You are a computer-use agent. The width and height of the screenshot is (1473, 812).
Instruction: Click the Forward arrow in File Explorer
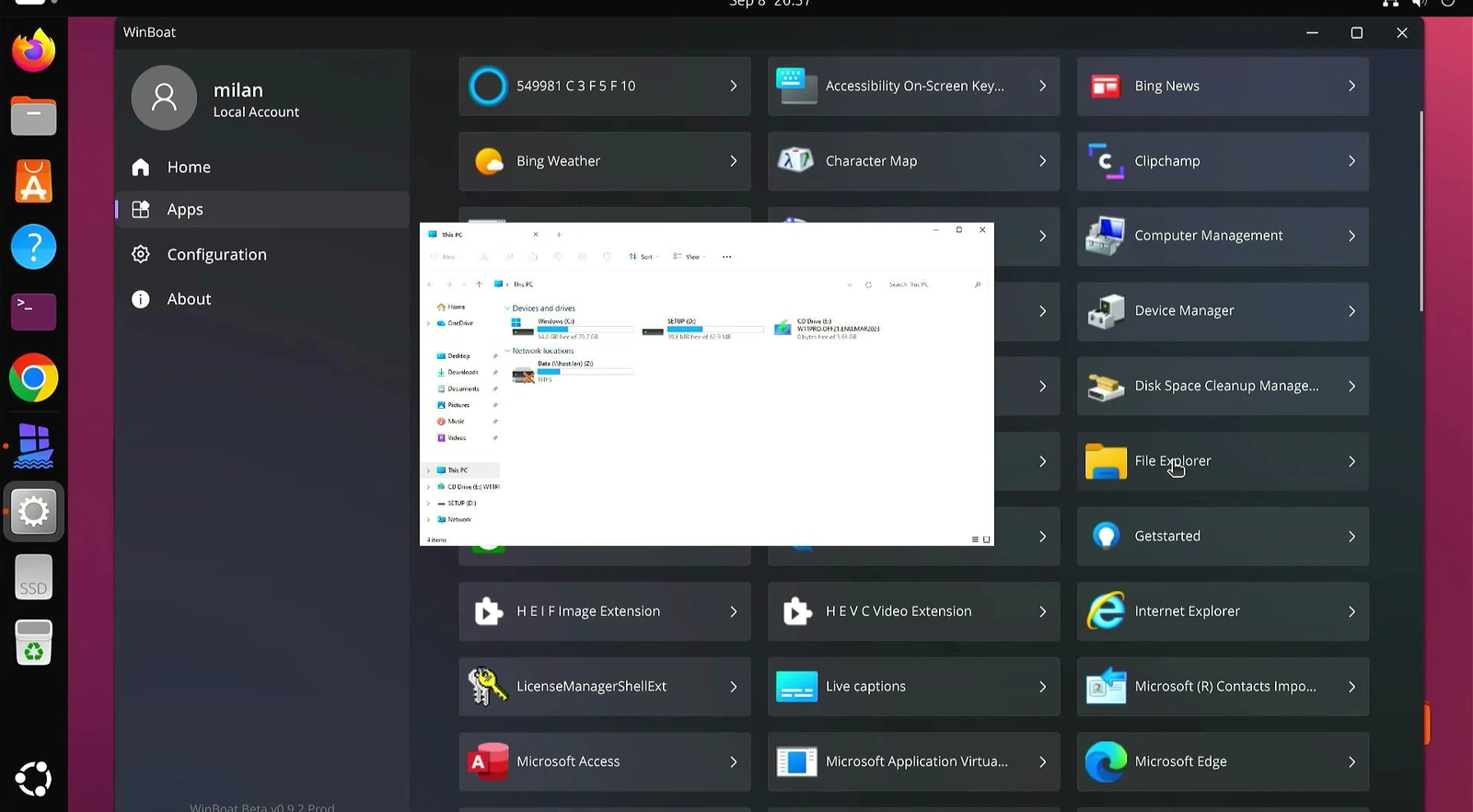tap(449, 284)
